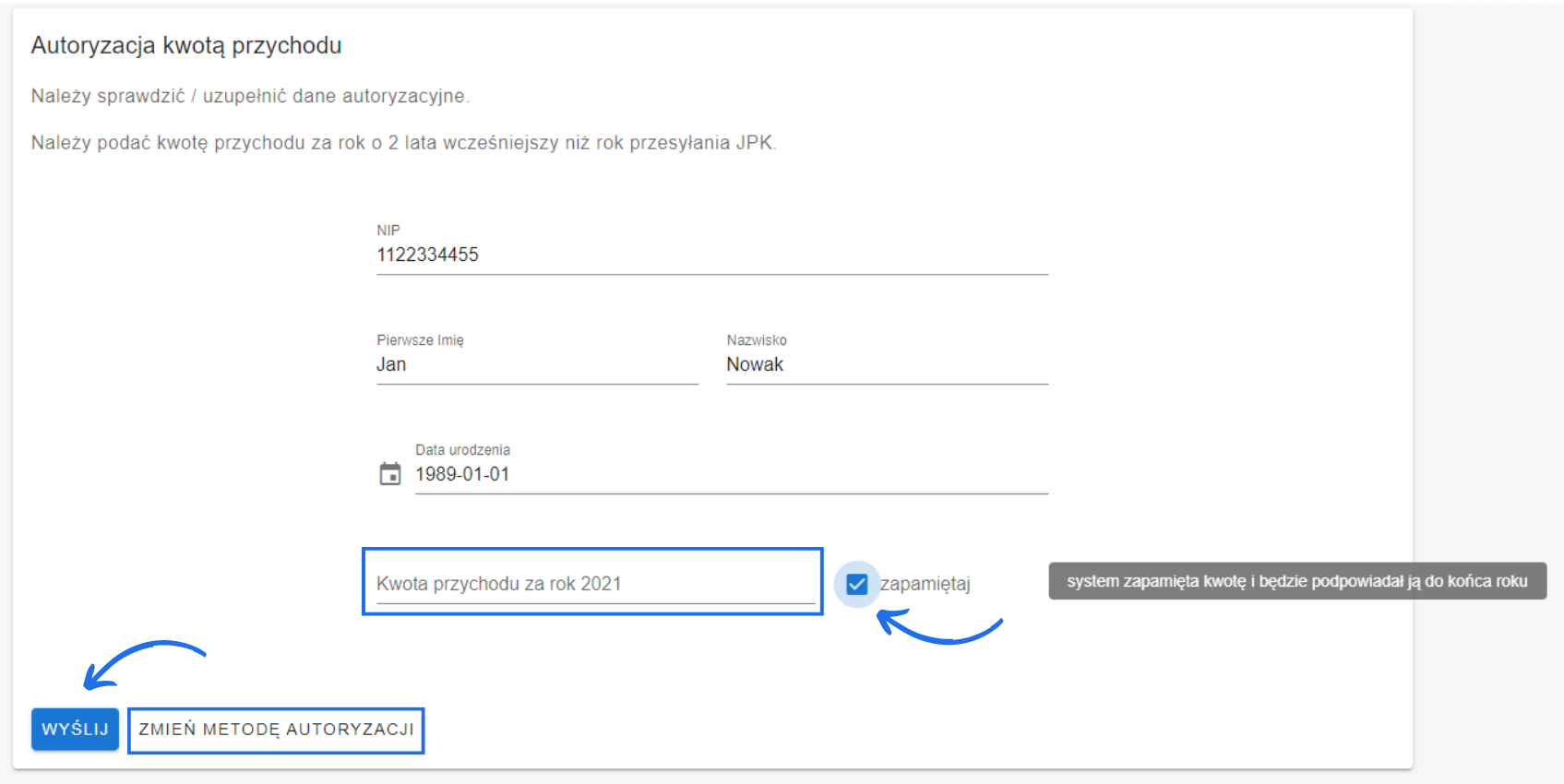Click the zapamiętaj label text
Image resolution: width=1564 pixels, height=784 pixels.
click(x=925, y=584)
